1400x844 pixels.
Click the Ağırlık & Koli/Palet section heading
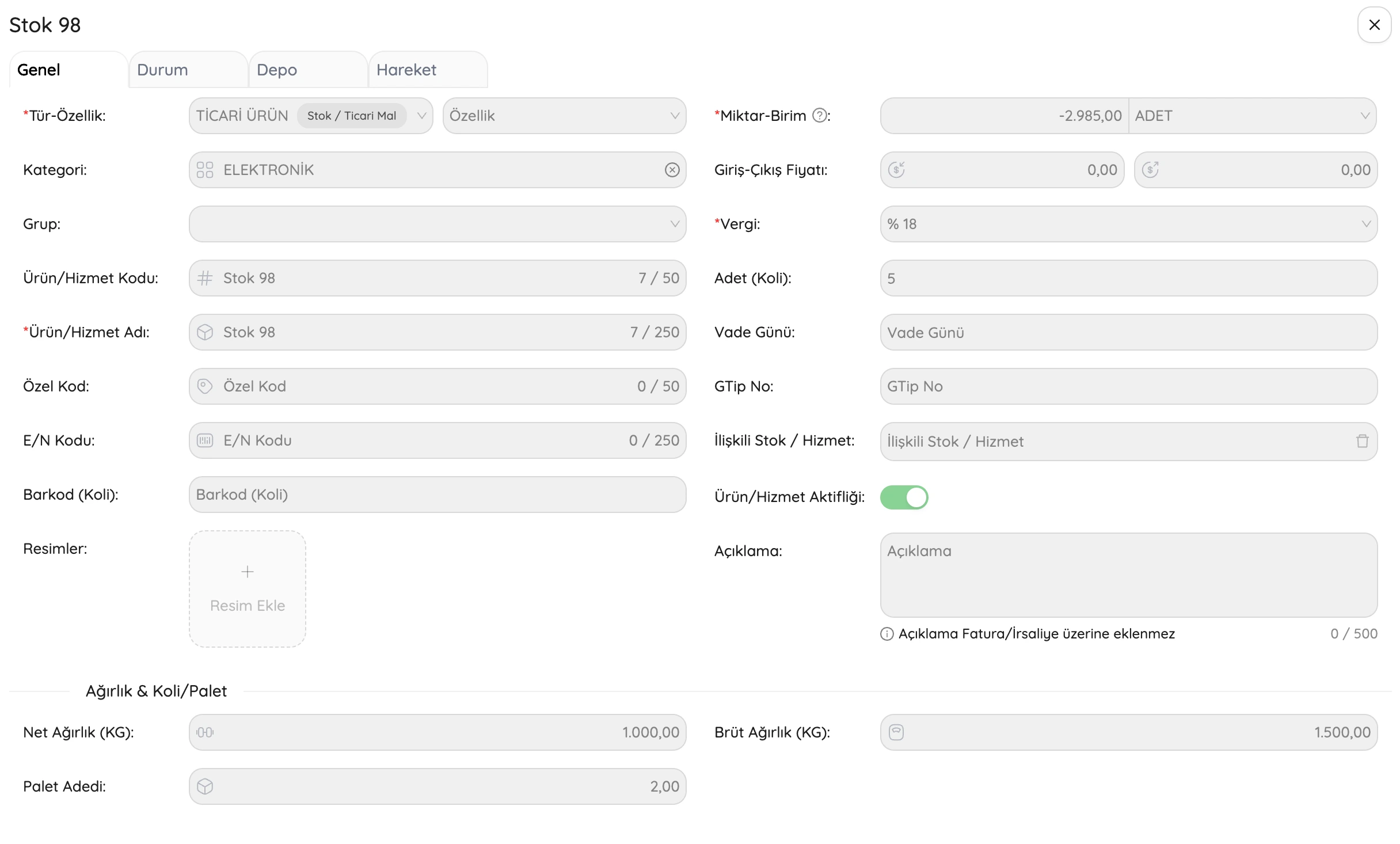(156, 691)
